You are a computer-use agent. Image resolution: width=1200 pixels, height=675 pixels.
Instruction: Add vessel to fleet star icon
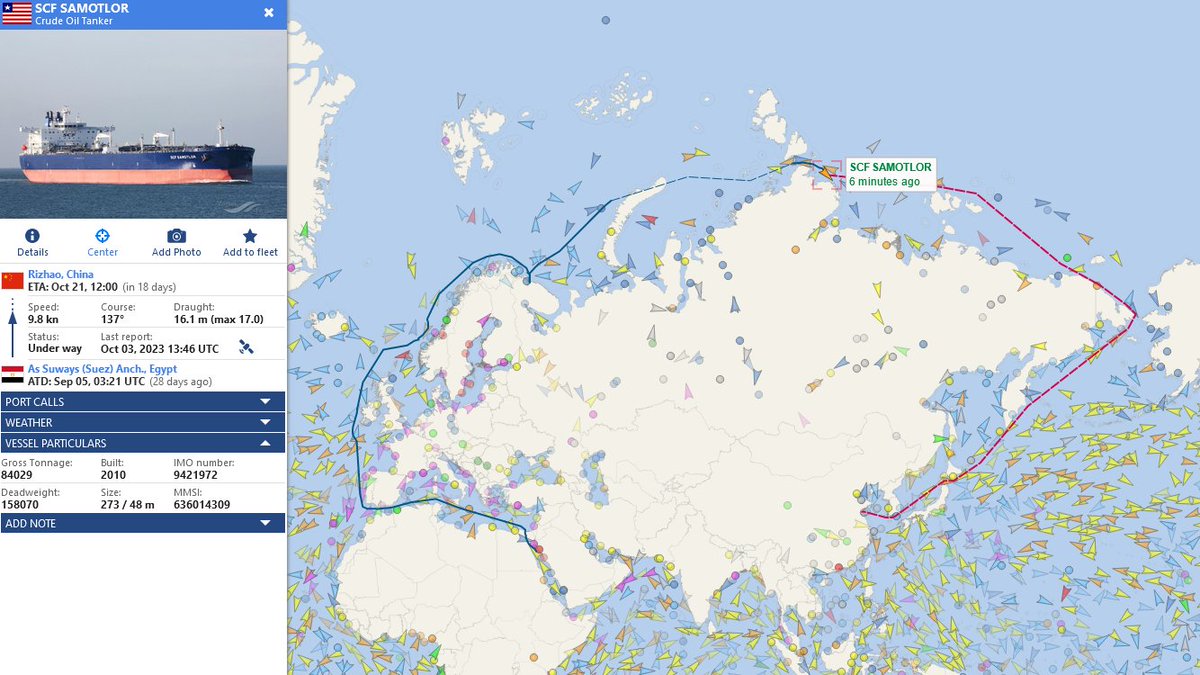250,236
